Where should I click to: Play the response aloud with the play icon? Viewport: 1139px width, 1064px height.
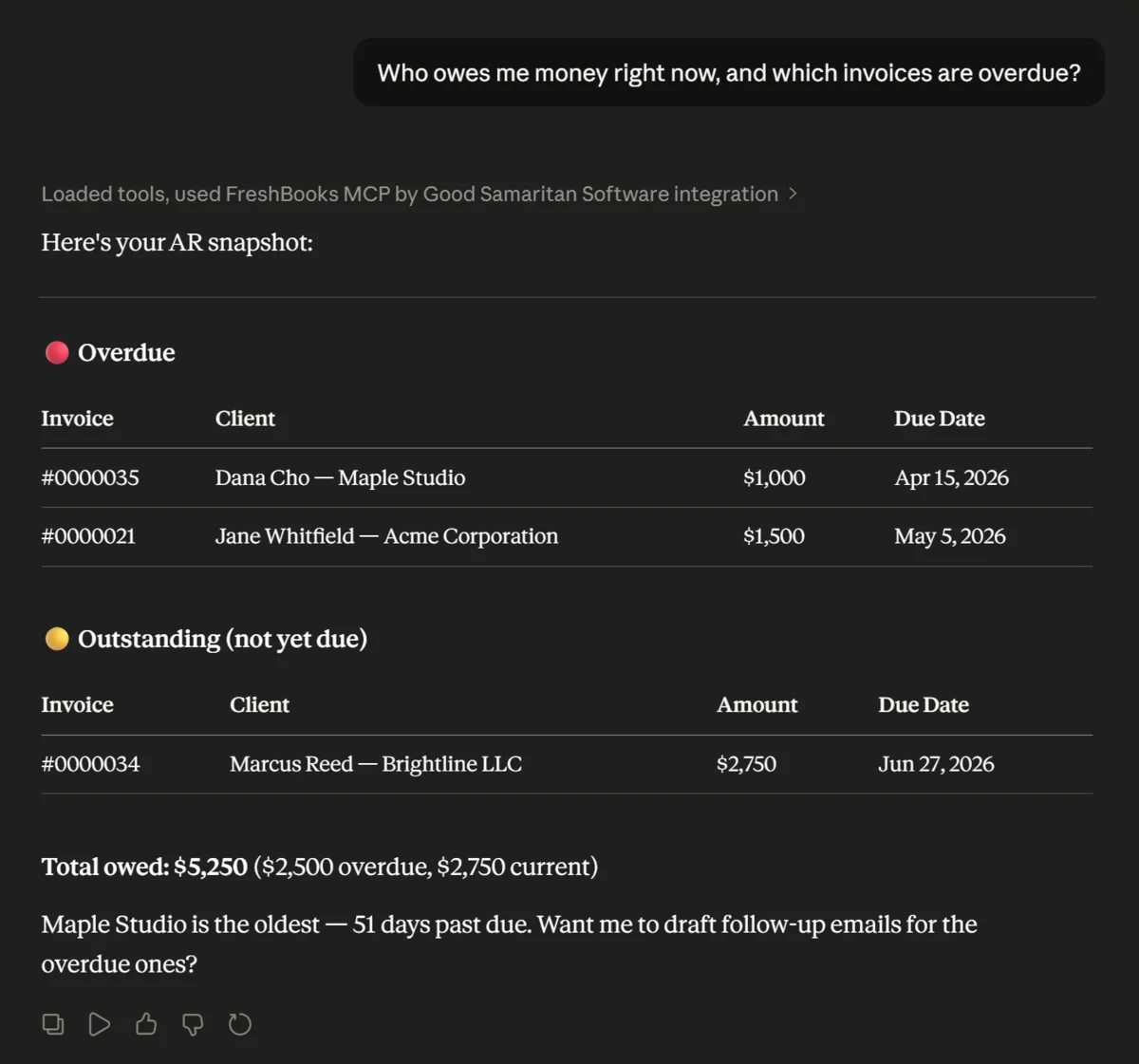pyautogui.click(x=100, y=1024)
